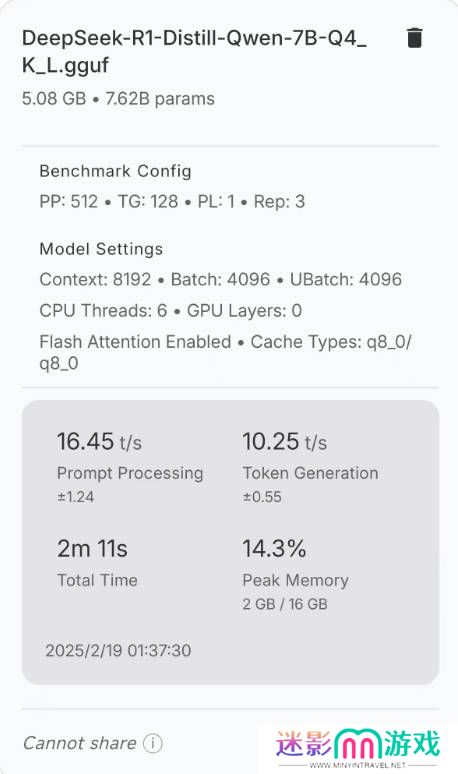Click the Token Generation label
Viewport: 458px width, 774px height.
coord(310,473)
